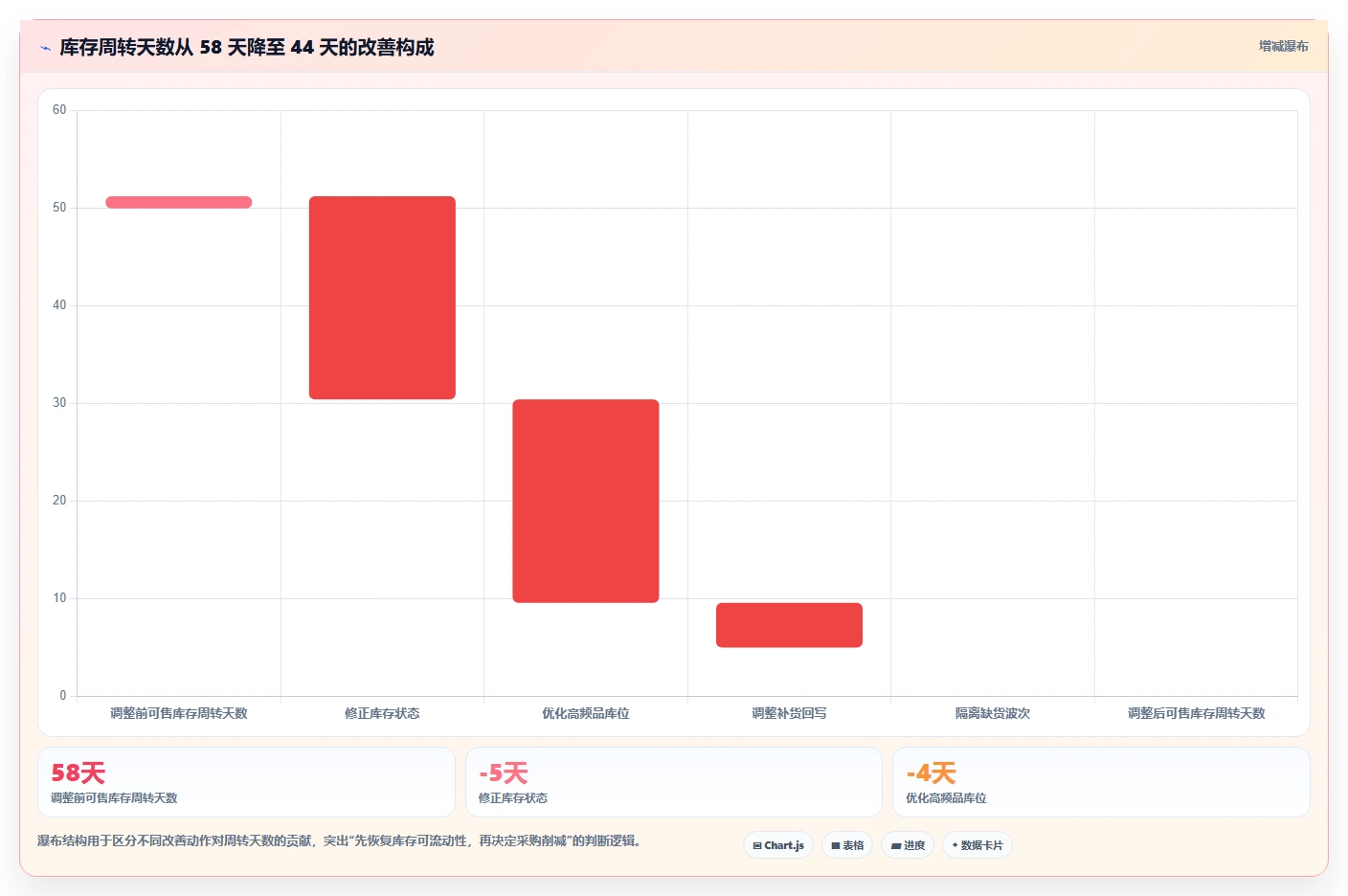The image size is (1348, 896).
Task: Click the 增减瀑布 badge
Action: 1283,46
